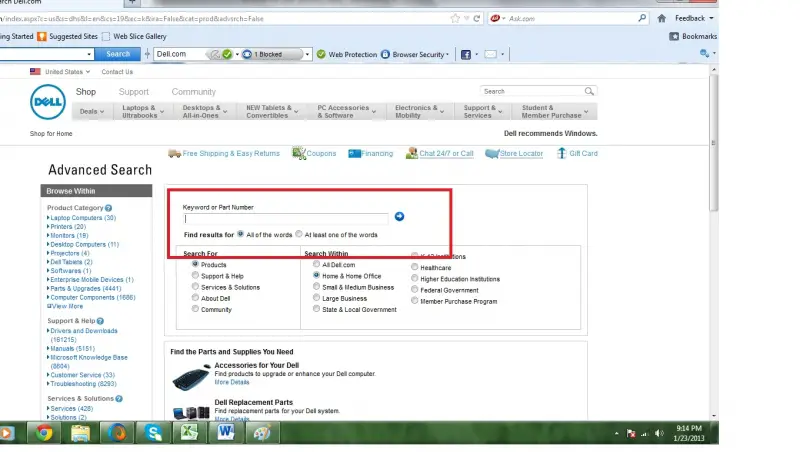Image resolution: width=800 pixels, height=452 pixels.
Task: Click the Ask.com search magnifier icon
Action: (642, 18)
